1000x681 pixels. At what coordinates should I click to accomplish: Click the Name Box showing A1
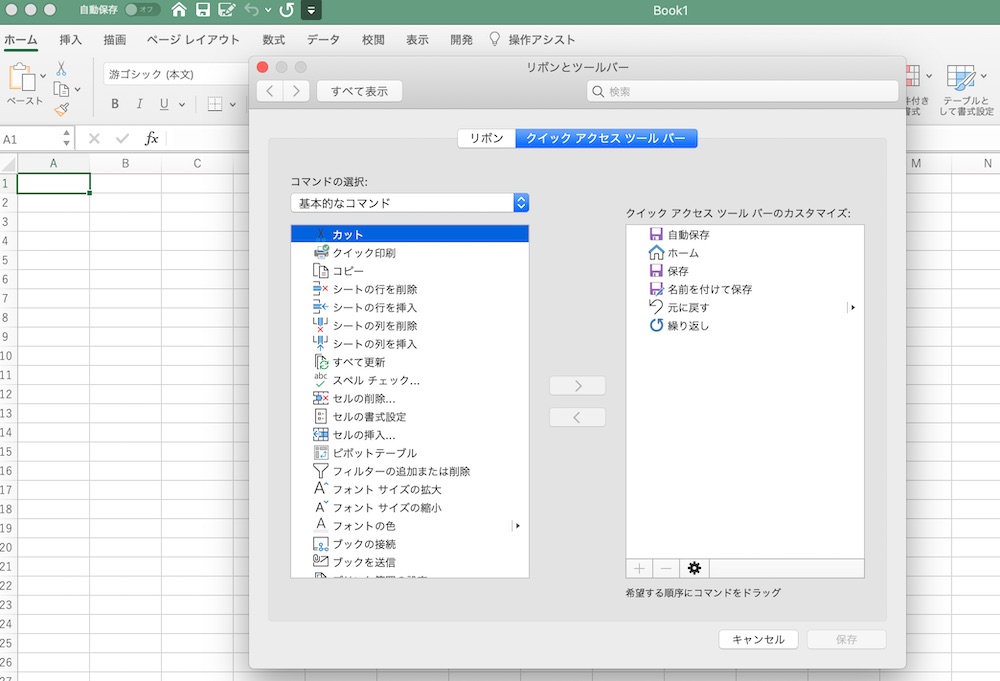pyautogui.click(x=36, y=138)
